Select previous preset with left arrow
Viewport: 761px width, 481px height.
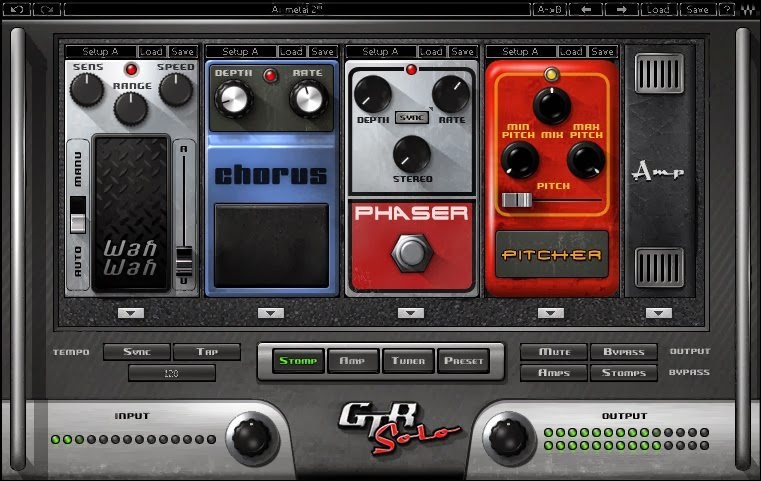[586, 9]
